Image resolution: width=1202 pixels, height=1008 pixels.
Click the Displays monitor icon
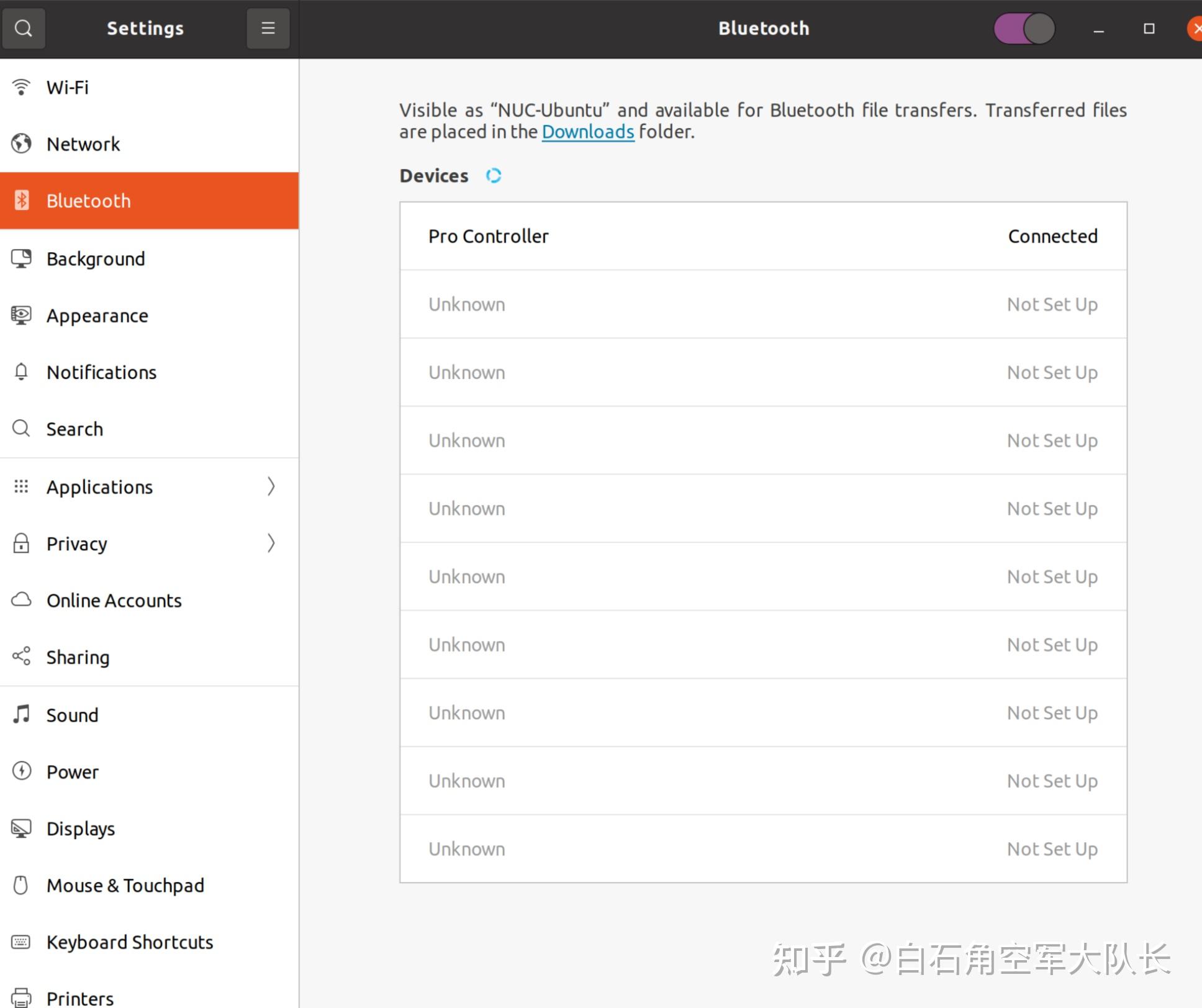(21, 829)
